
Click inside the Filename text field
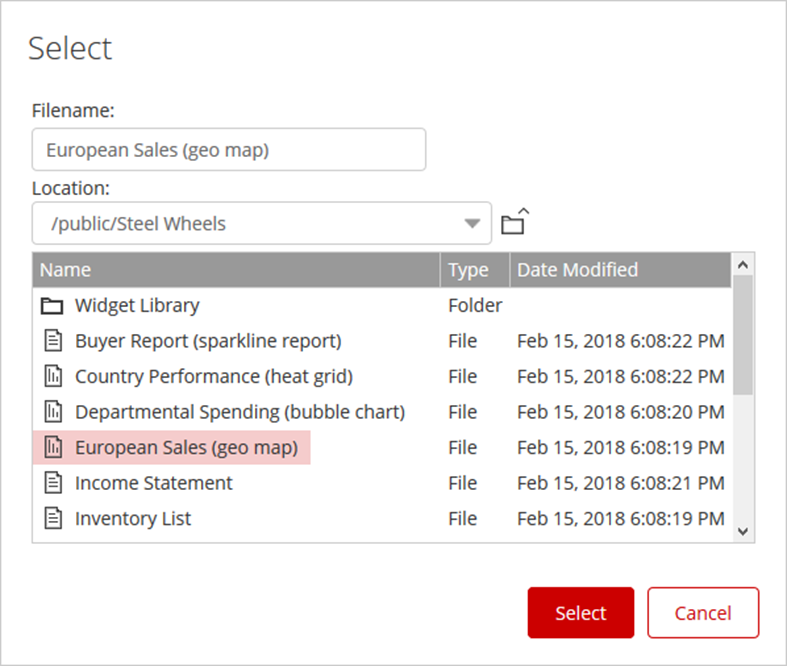(228, 150)
